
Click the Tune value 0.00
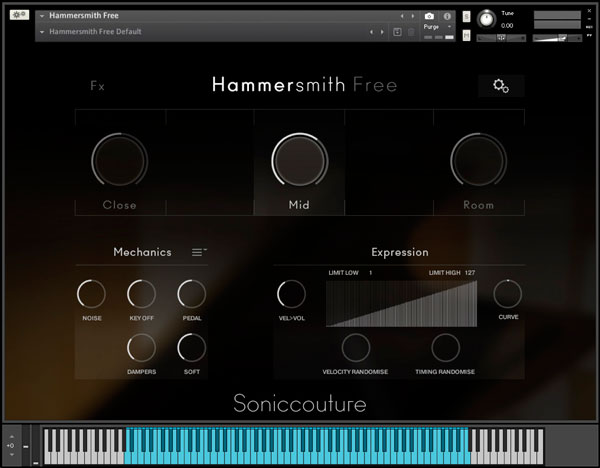(x=507, y=26)
